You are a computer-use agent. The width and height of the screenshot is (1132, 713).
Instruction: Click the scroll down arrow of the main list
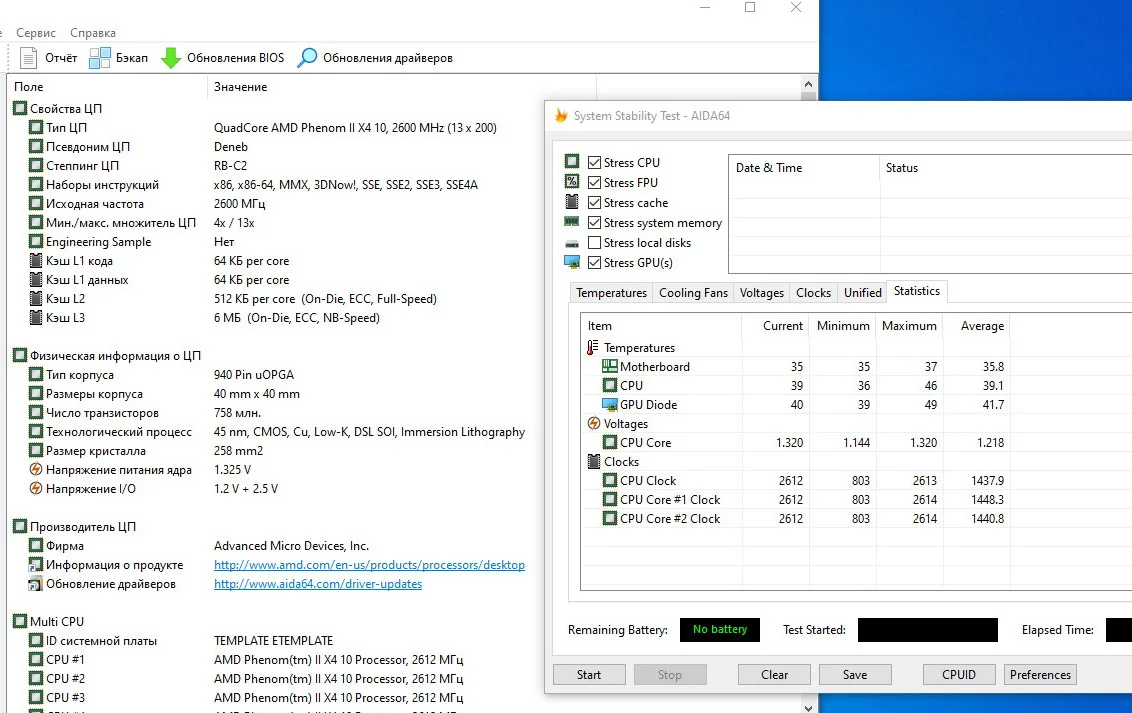(809, 707)
